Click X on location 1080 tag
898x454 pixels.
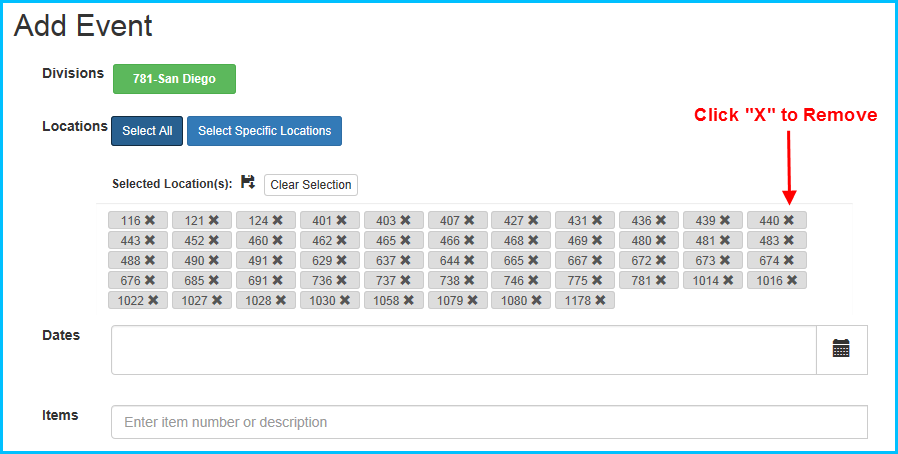click(x=536, y=300)
